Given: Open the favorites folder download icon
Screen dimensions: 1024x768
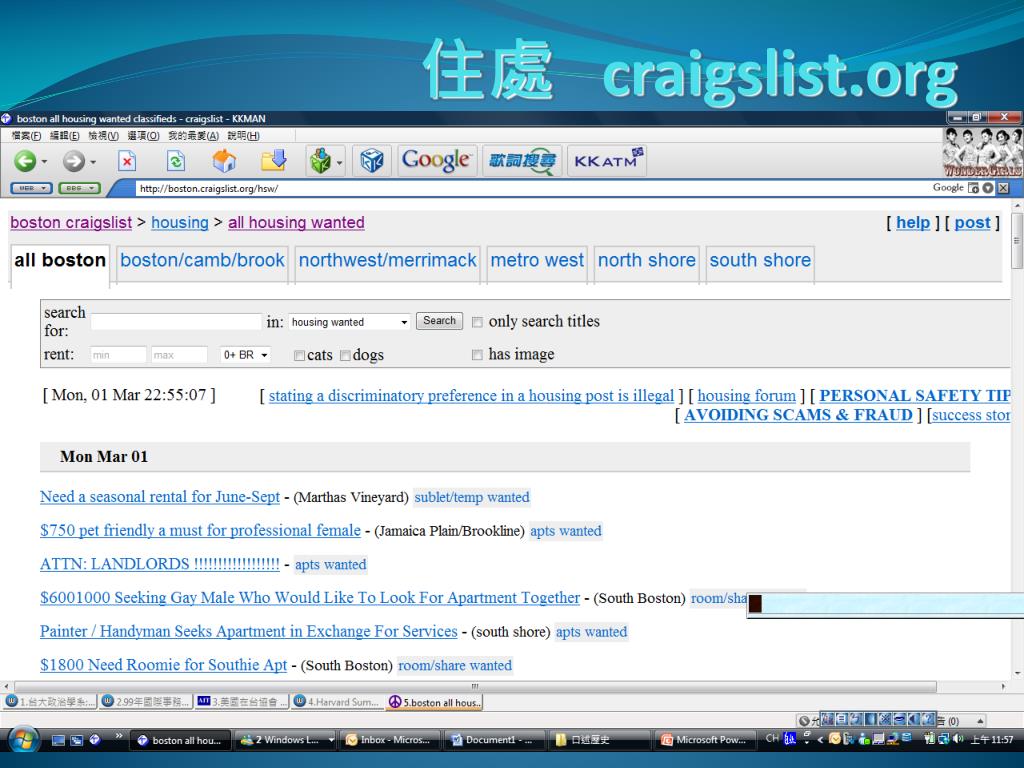Looking at the screenshot, I should [274, 161].
